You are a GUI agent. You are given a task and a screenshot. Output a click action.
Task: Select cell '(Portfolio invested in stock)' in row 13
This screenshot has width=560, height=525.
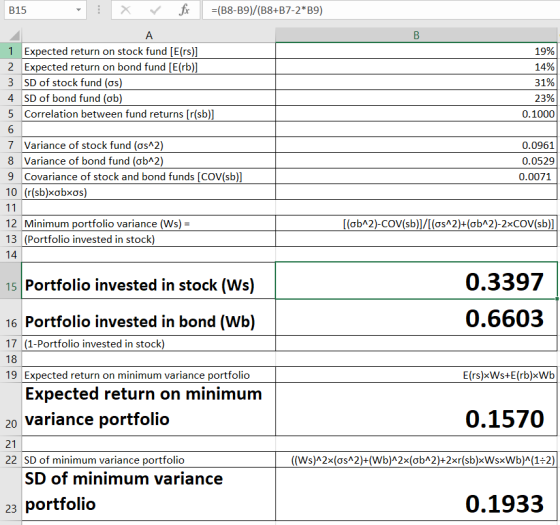click(x=149, y=239)
